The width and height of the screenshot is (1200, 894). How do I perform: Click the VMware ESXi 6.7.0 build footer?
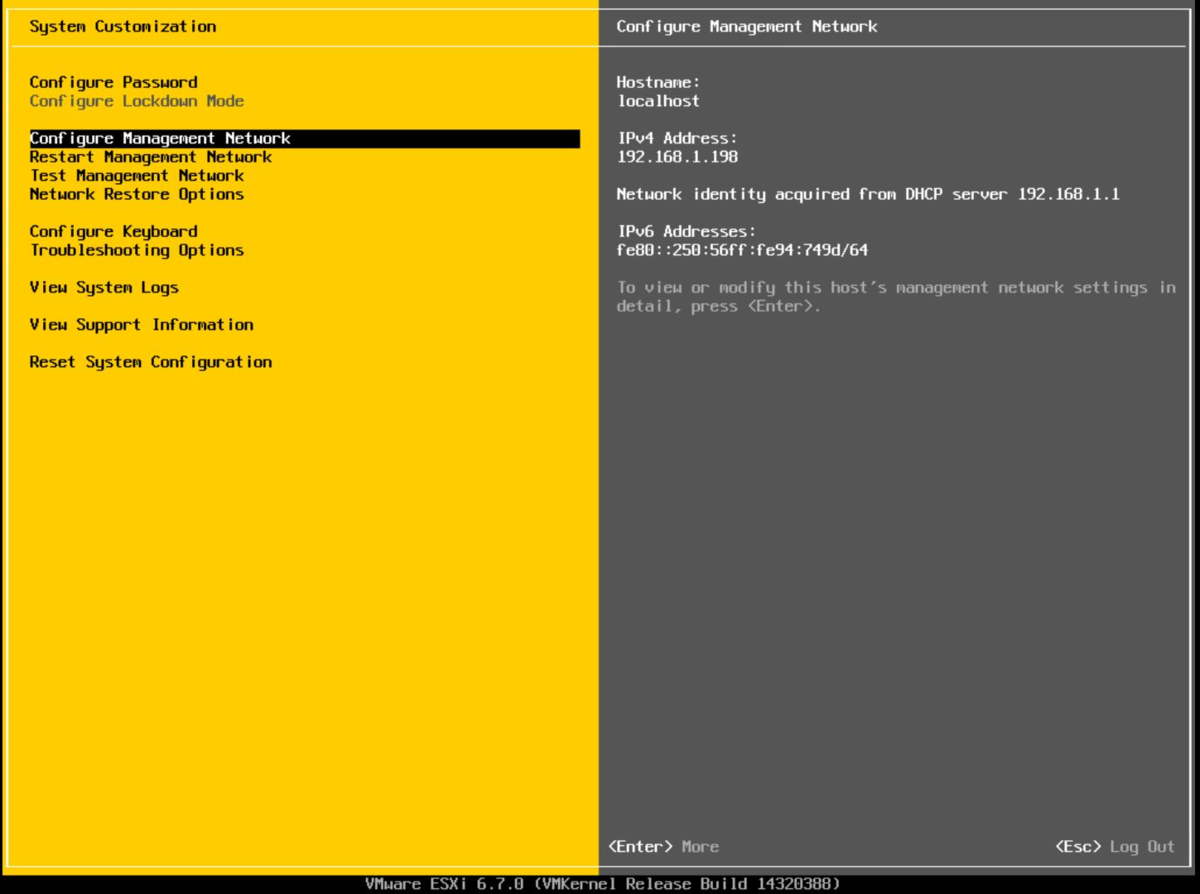[x=603, y=884]
